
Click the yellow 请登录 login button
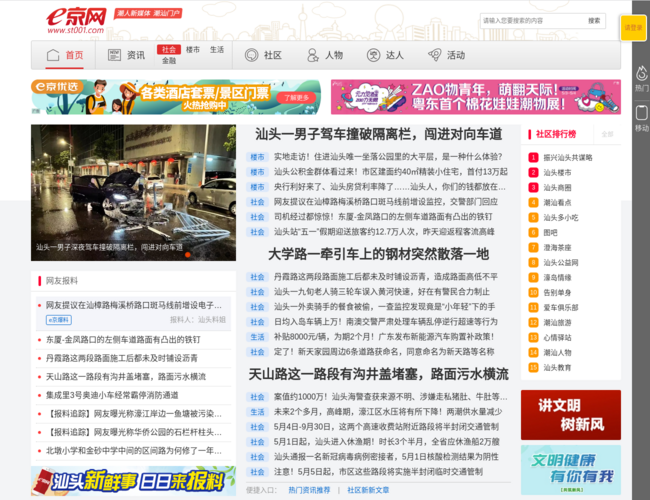click(633, 28)
